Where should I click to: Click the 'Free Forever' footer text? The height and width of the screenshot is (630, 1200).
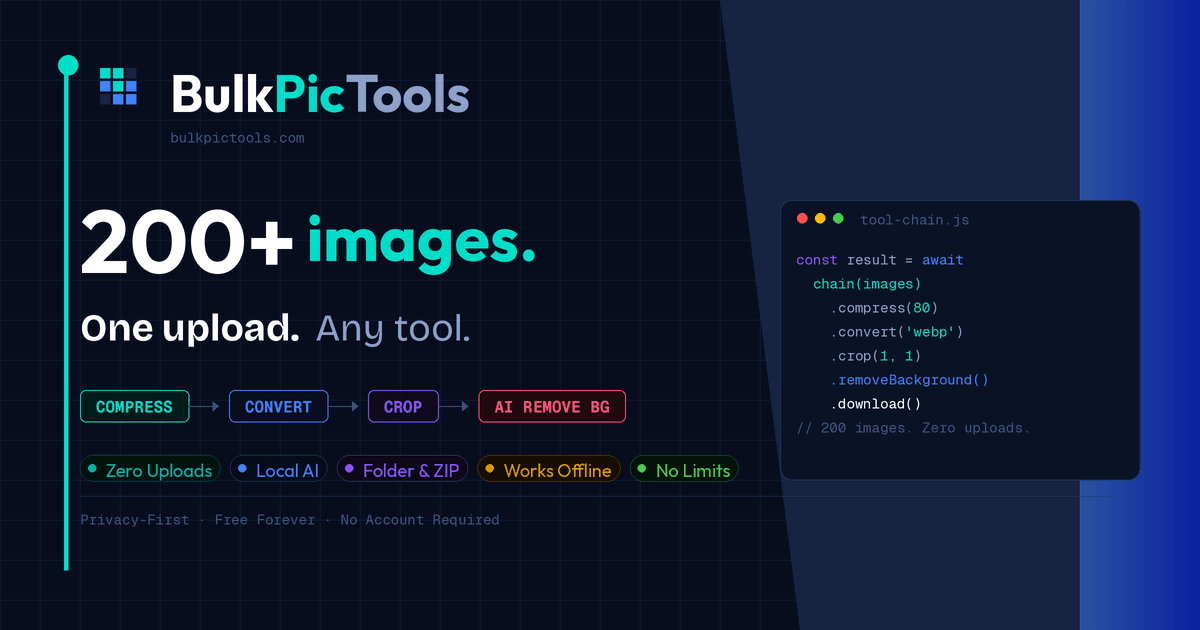pos(264,520)
